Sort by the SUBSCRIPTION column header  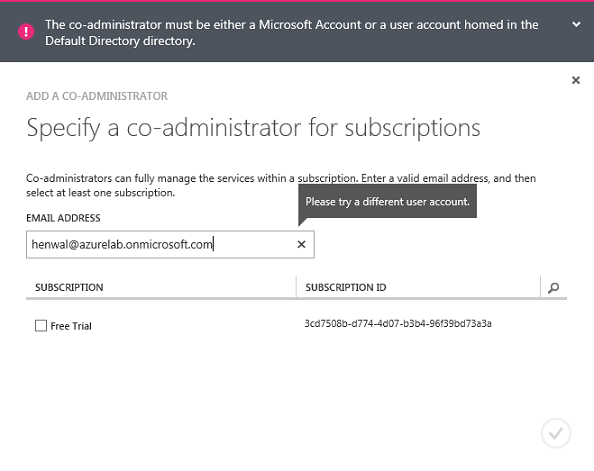(69, 287)
